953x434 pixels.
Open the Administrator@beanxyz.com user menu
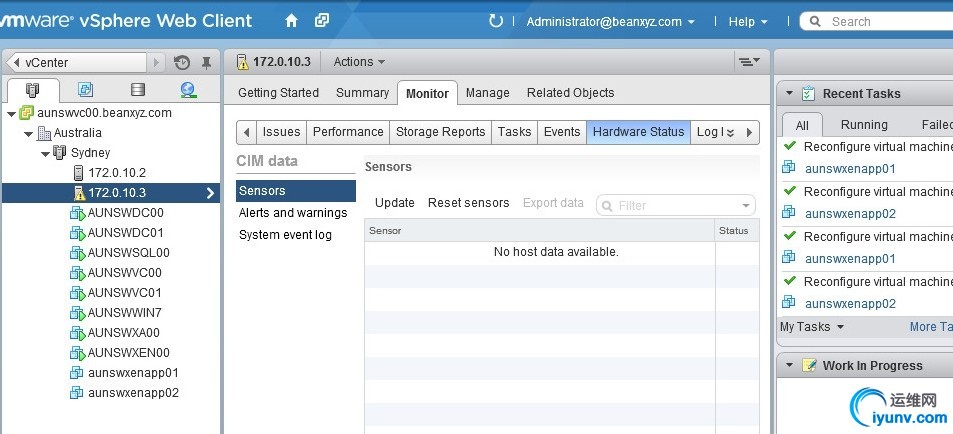coord(611,22)
